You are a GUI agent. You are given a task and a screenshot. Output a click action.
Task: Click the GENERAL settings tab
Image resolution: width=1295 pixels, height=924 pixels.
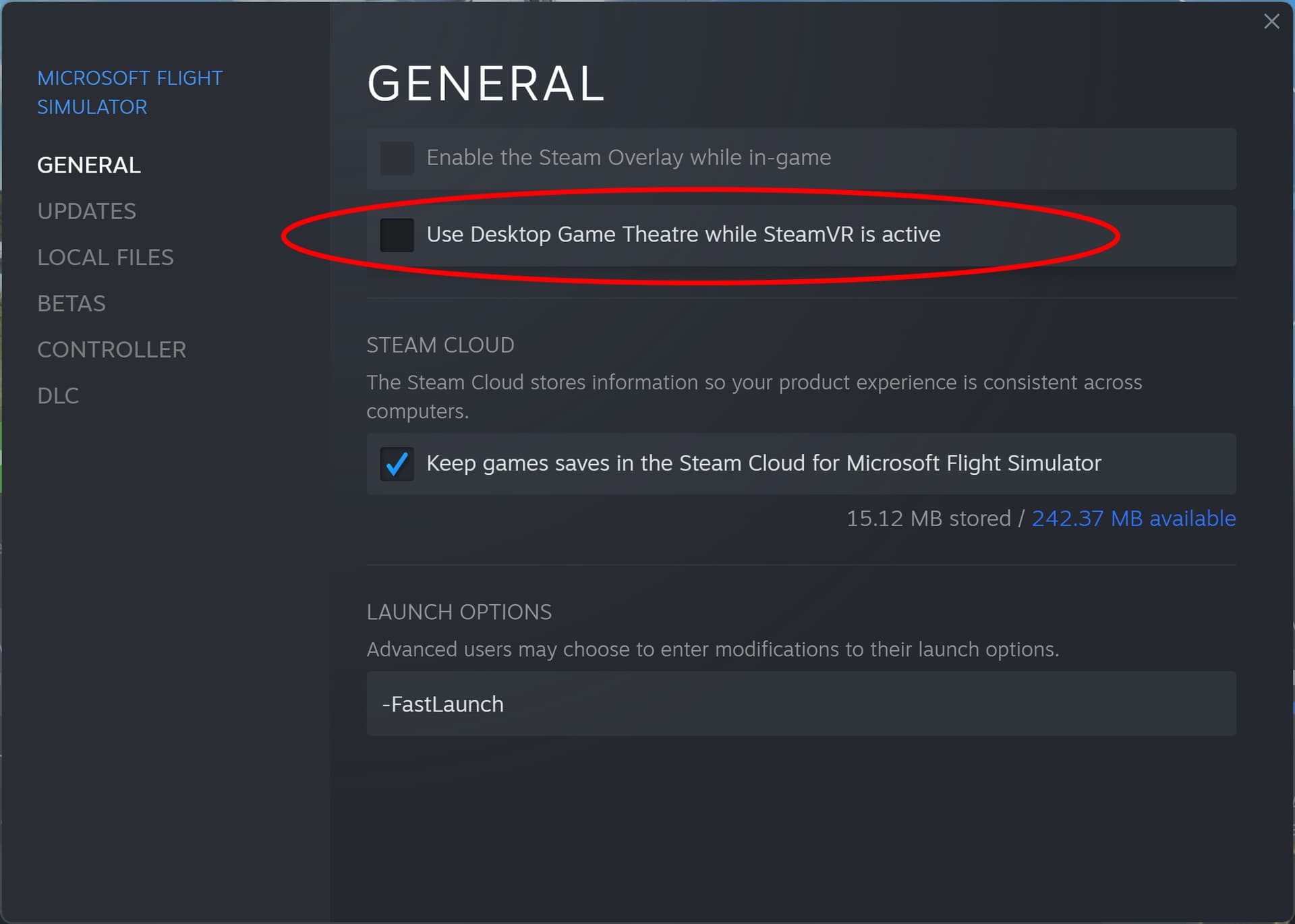click(88, 164)
